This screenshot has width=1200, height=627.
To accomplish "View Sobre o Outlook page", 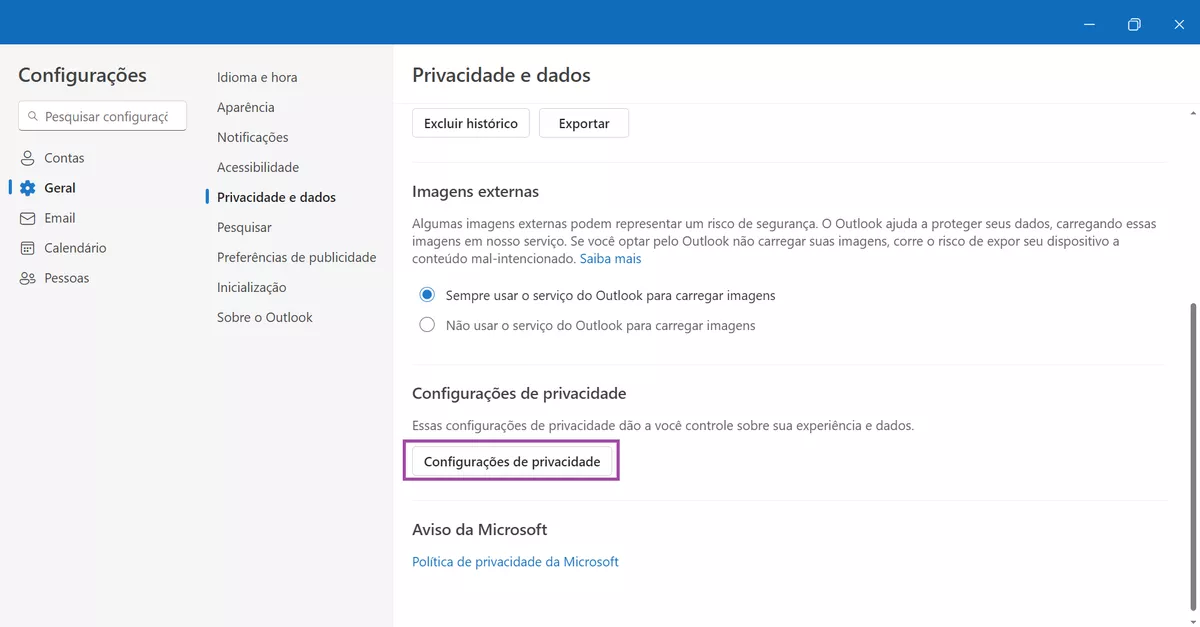I will point(263,317).
